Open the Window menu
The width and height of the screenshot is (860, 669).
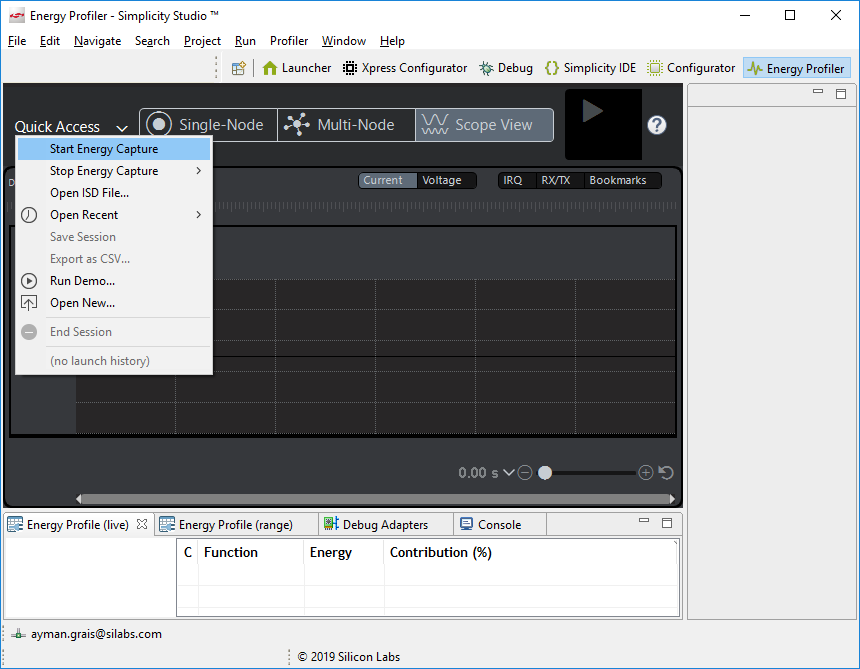(344, 41)
